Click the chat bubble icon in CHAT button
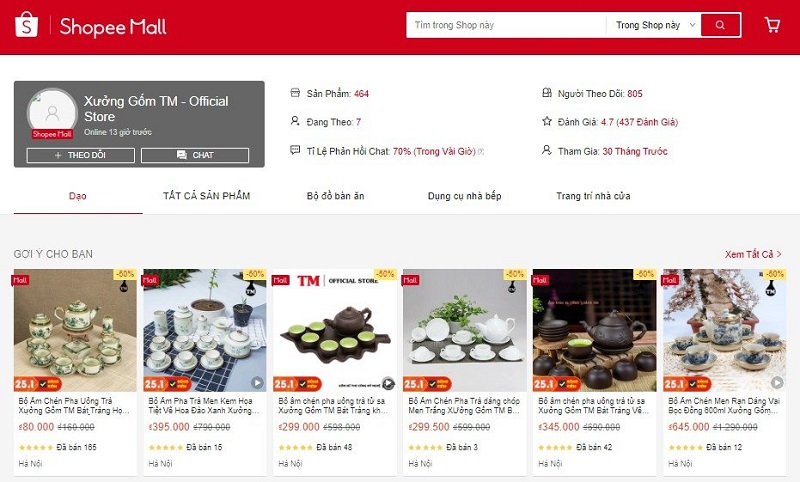Screen dimensions: 800x482 (182, 155)
